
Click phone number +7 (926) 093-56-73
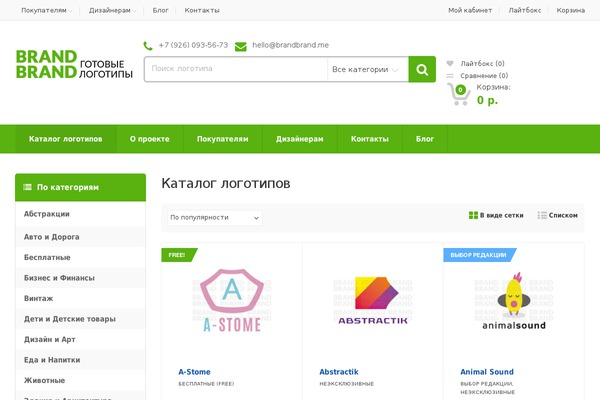click(193, 45)
